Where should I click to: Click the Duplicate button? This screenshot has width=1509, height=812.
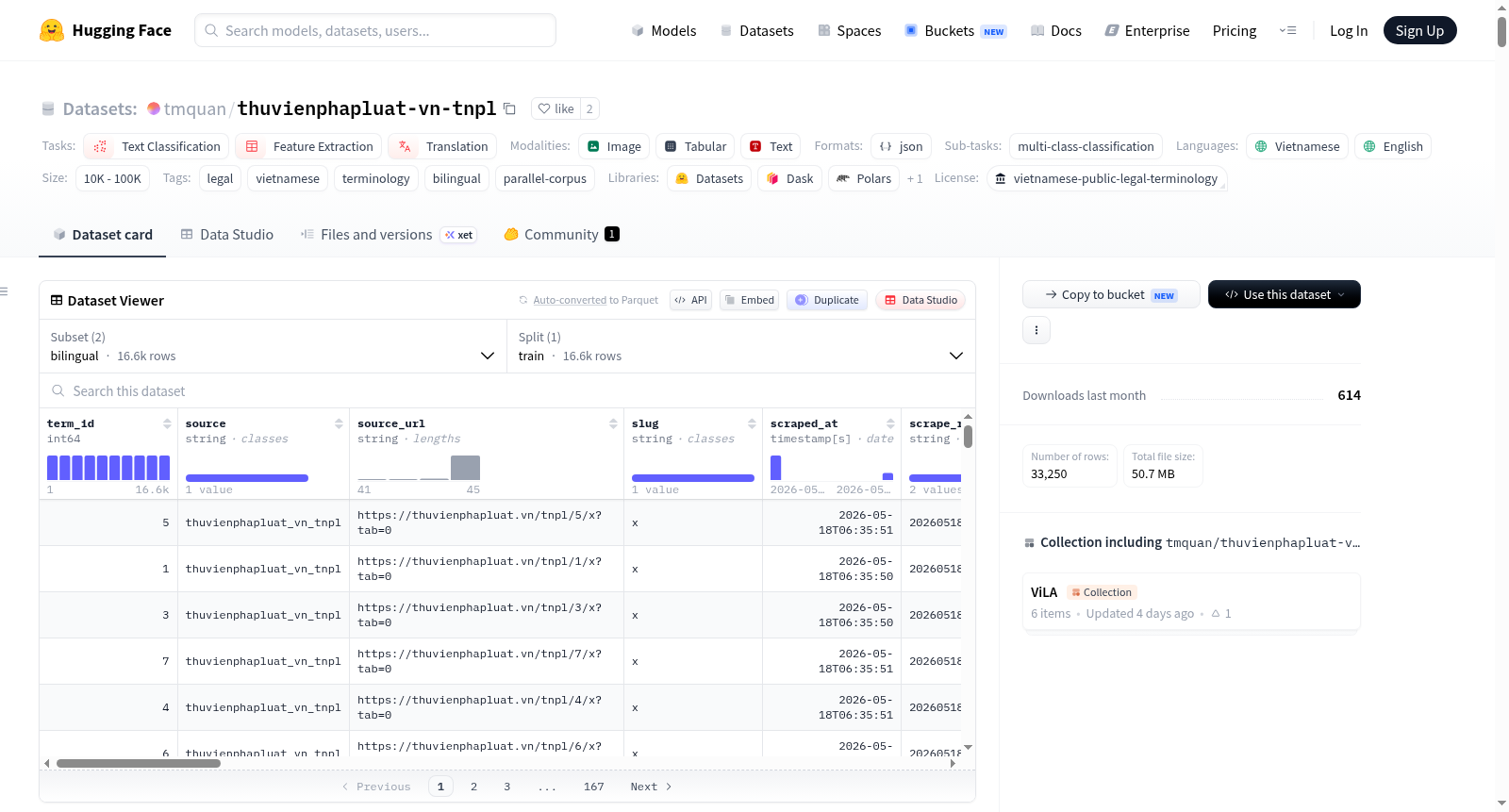[827, 300]
